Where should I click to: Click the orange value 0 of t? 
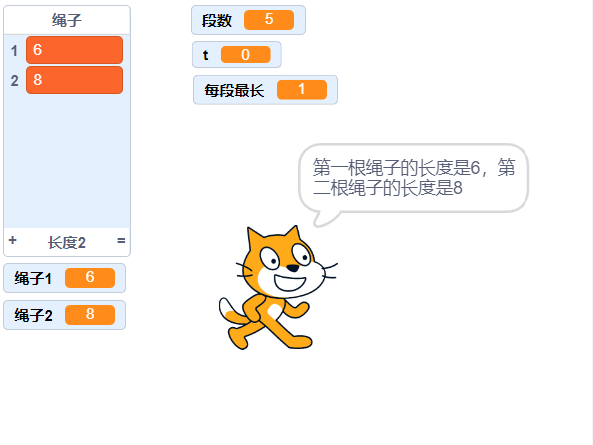pyautogui.click(x=245, y=54)
